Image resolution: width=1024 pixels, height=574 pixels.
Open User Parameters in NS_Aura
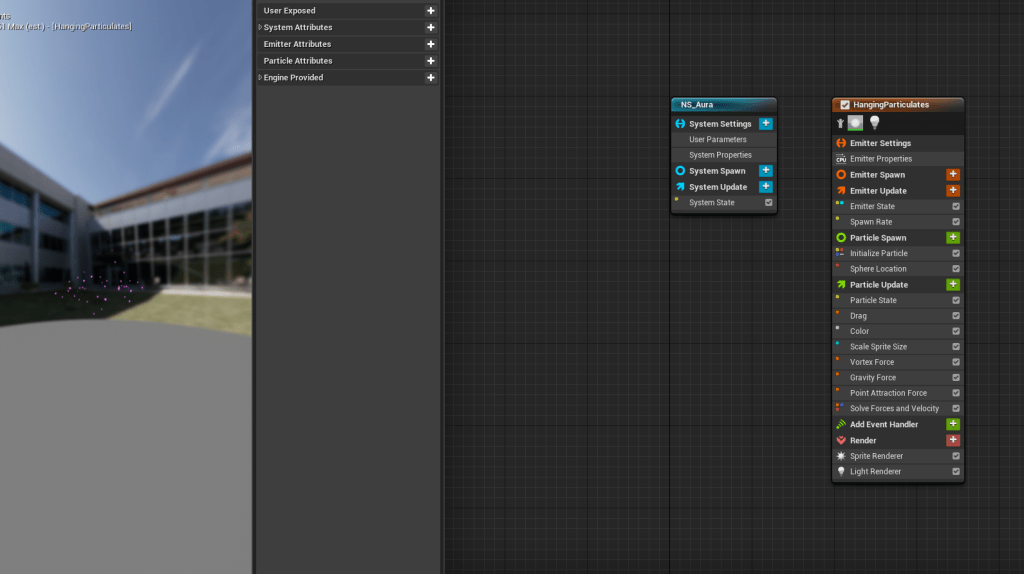pos(717,140)
